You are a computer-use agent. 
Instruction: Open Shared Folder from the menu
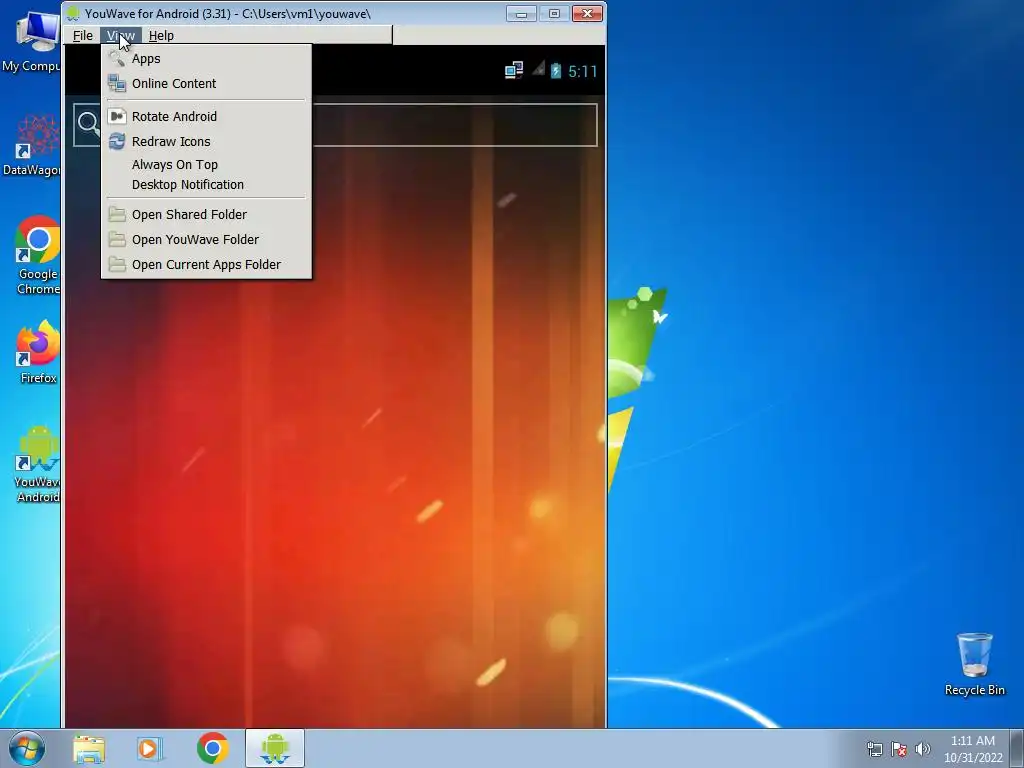pos(206,215)
